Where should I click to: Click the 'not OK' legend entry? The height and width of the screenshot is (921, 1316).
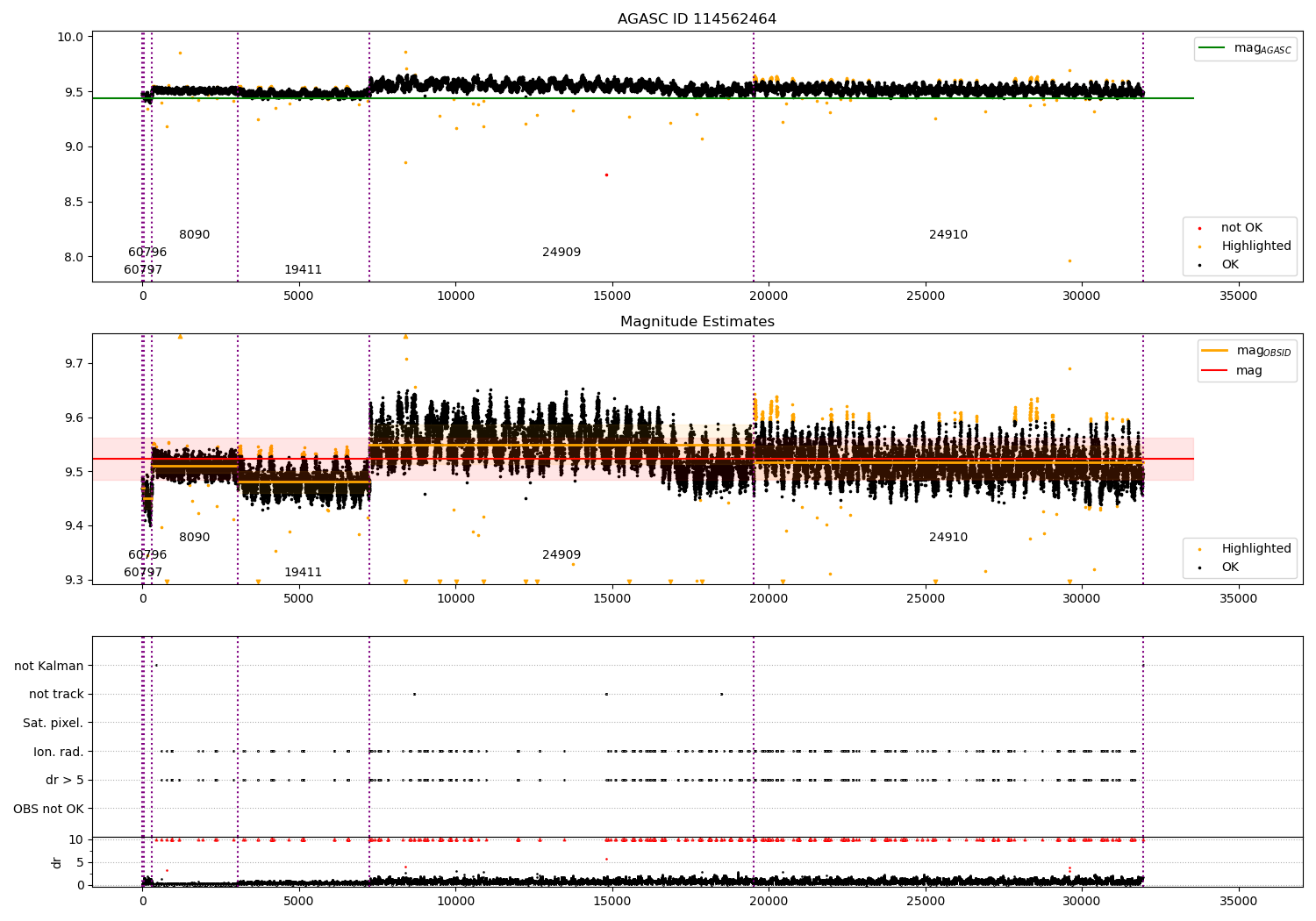tap(1241, 228)
